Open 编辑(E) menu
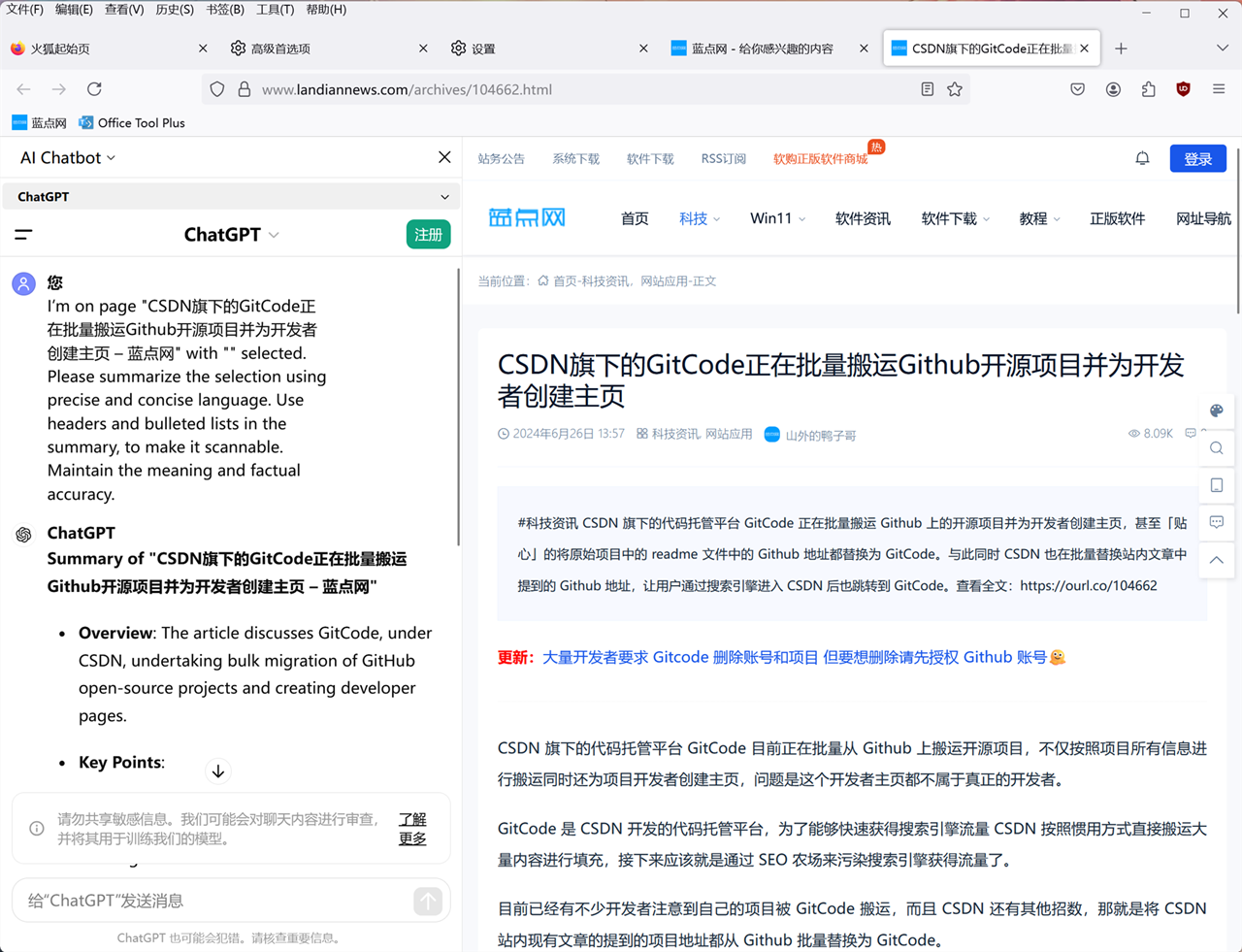This screenshot has height=952, width=1242. [x=74, y=10]
